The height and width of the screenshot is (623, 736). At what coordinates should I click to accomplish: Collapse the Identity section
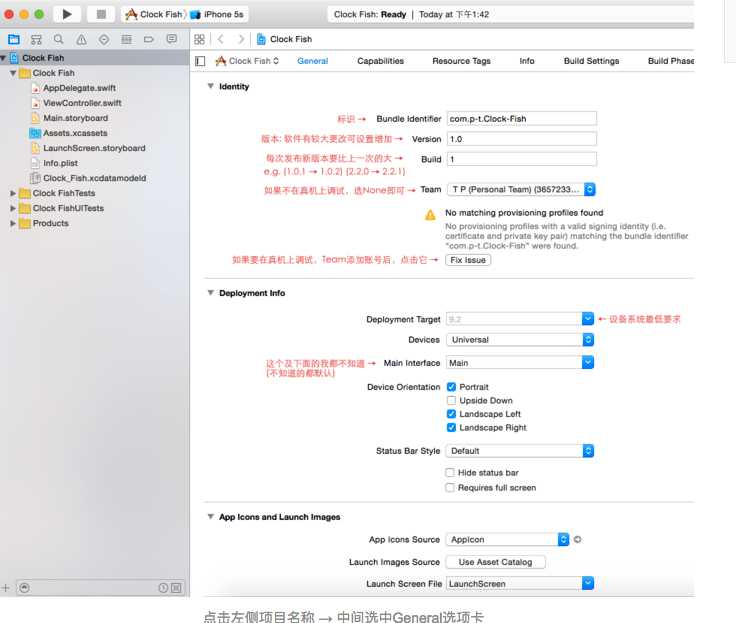point(211,86)
